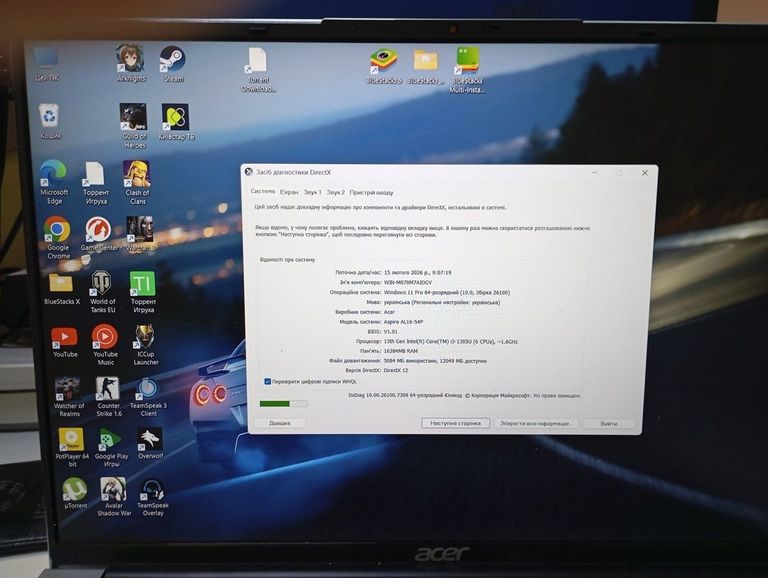Launch Guild of Heroes game shortcut

click(x=134, y=125)
